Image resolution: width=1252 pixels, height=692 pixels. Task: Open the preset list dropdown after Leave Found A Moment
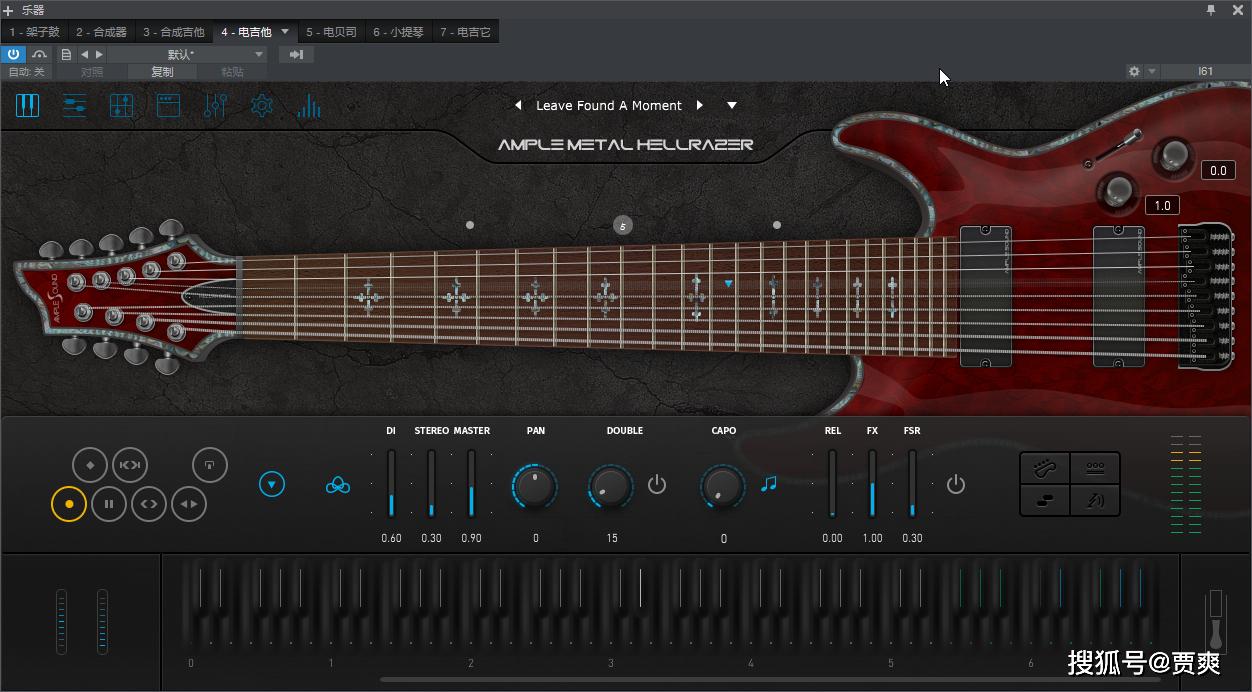(x=732, y=105)
